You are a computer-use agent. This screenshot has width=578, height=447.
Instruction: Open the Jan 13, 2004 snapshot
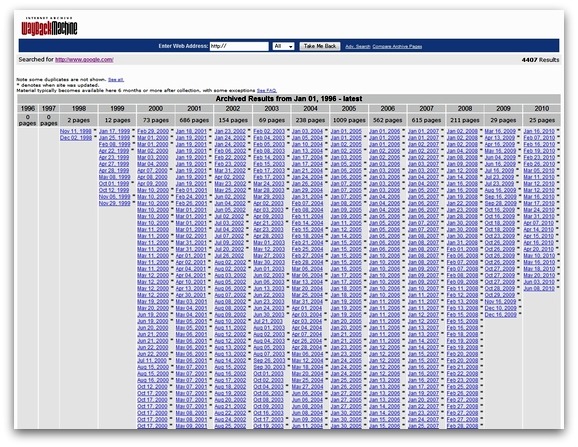[307, 151]
